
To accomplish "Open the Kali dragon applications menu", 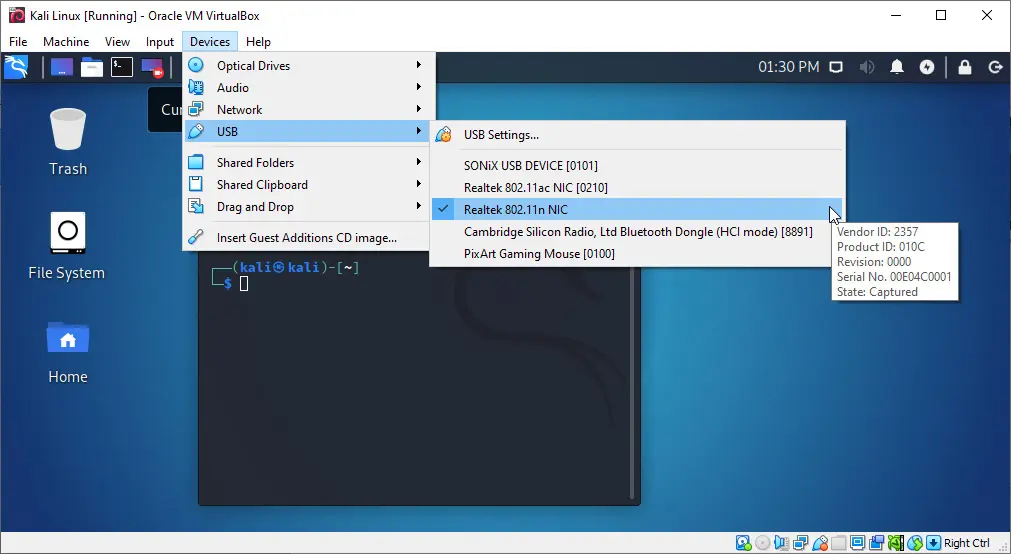I will [x=16, y=67].
